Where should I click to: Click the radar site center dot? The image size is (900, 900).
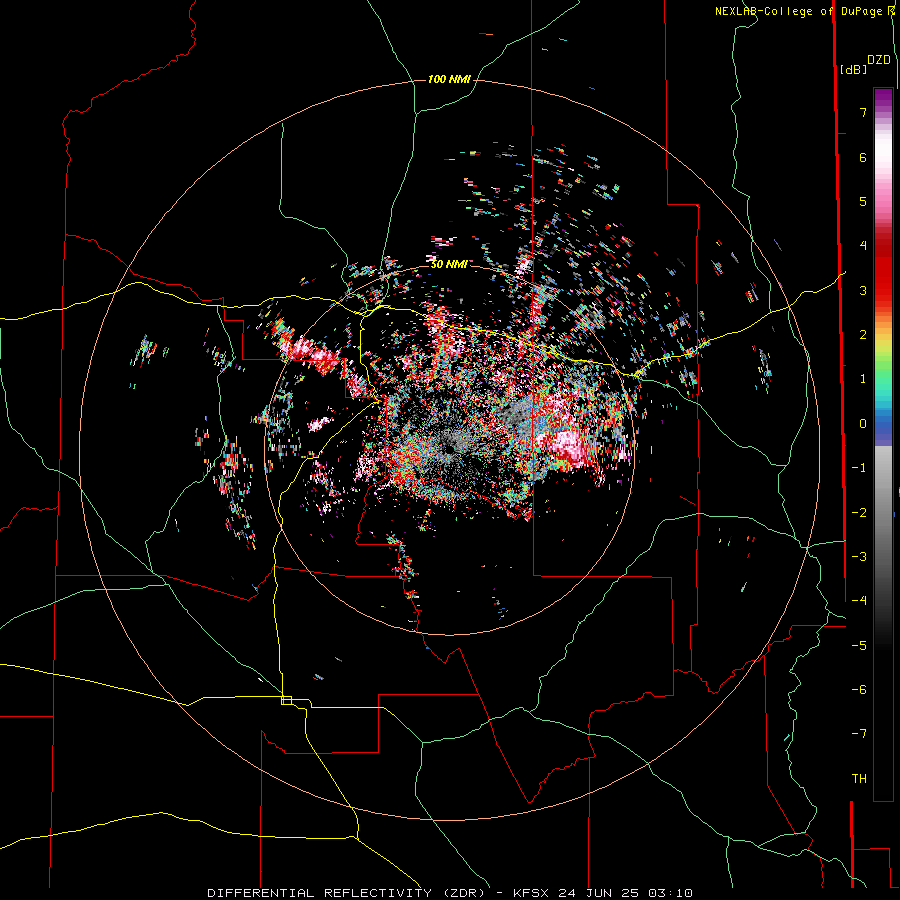pos(448,449)
